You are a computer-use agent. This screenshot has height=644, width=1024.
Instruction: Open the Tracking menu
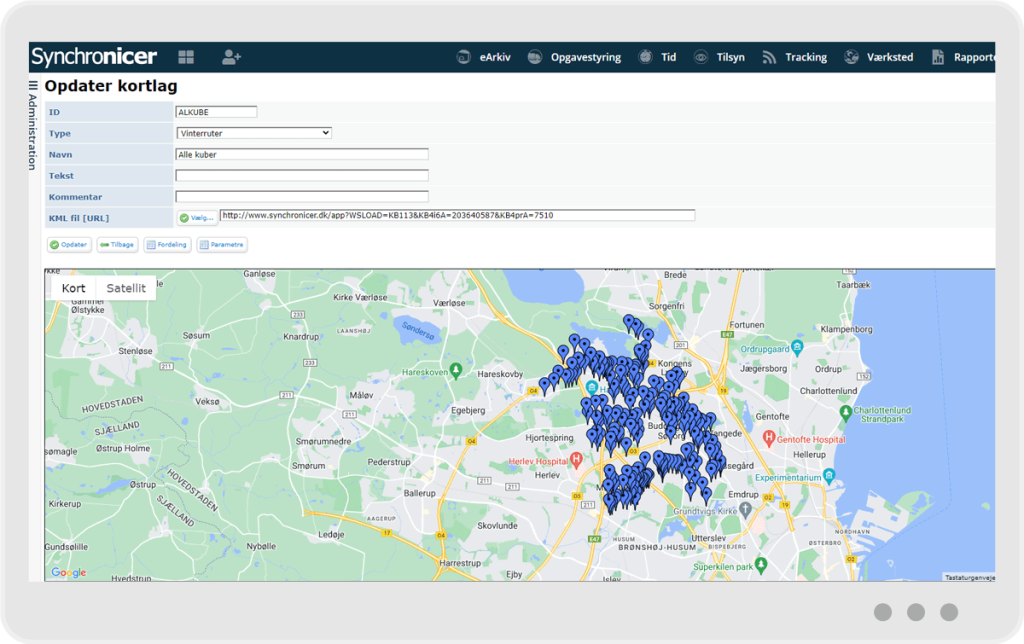point(806,57)
